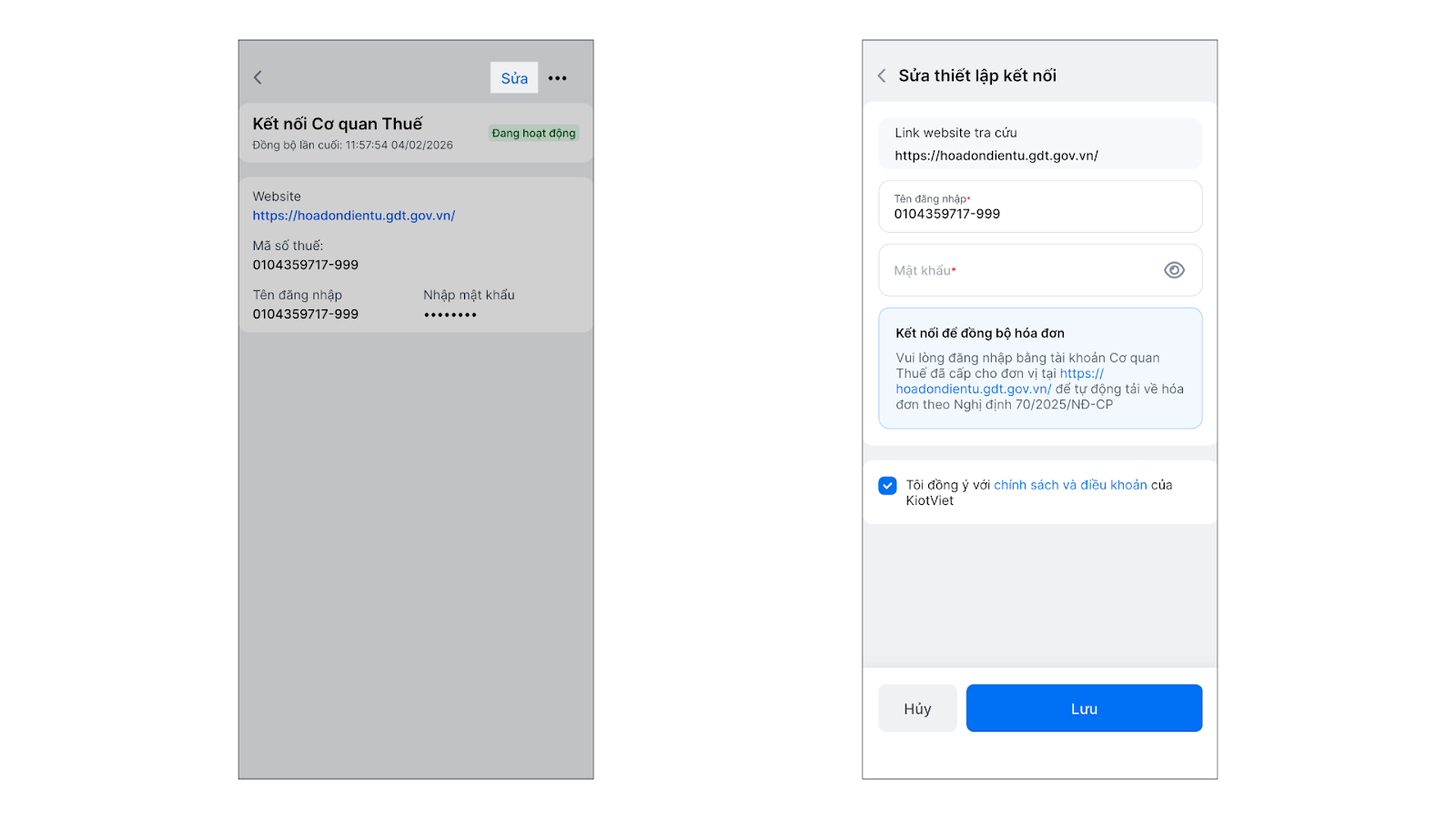The width and height of the screenshot is (1456, 819).
Task: Open the Website hoadondientu.gdt.gov.vn link
Action: tap(354, 216)
